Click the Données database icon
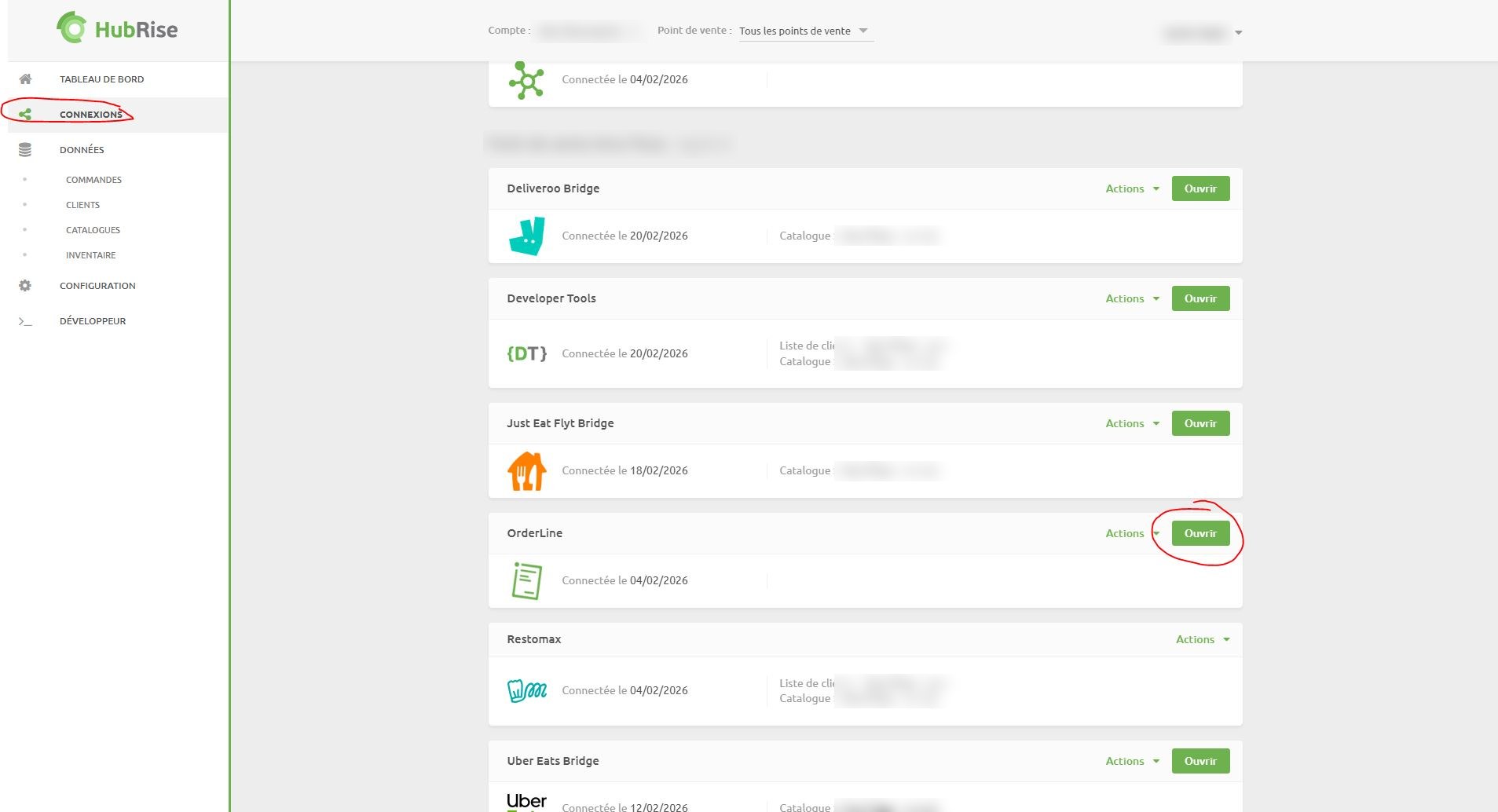 point(25,150)
